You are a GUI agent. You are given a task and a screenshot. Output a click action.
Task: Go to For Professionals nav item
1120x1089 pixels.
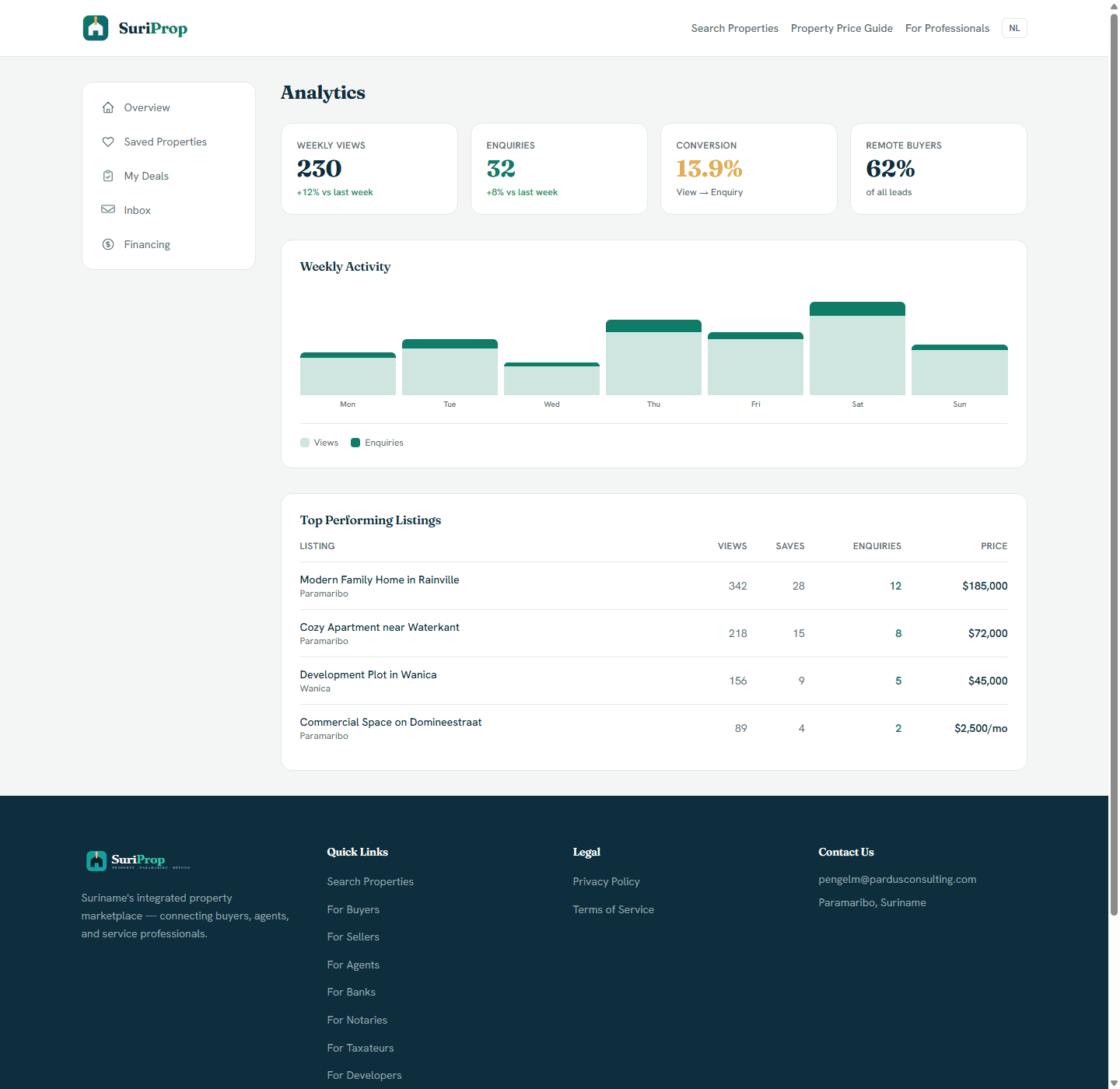pyautogui.click(x=947, y=28)
